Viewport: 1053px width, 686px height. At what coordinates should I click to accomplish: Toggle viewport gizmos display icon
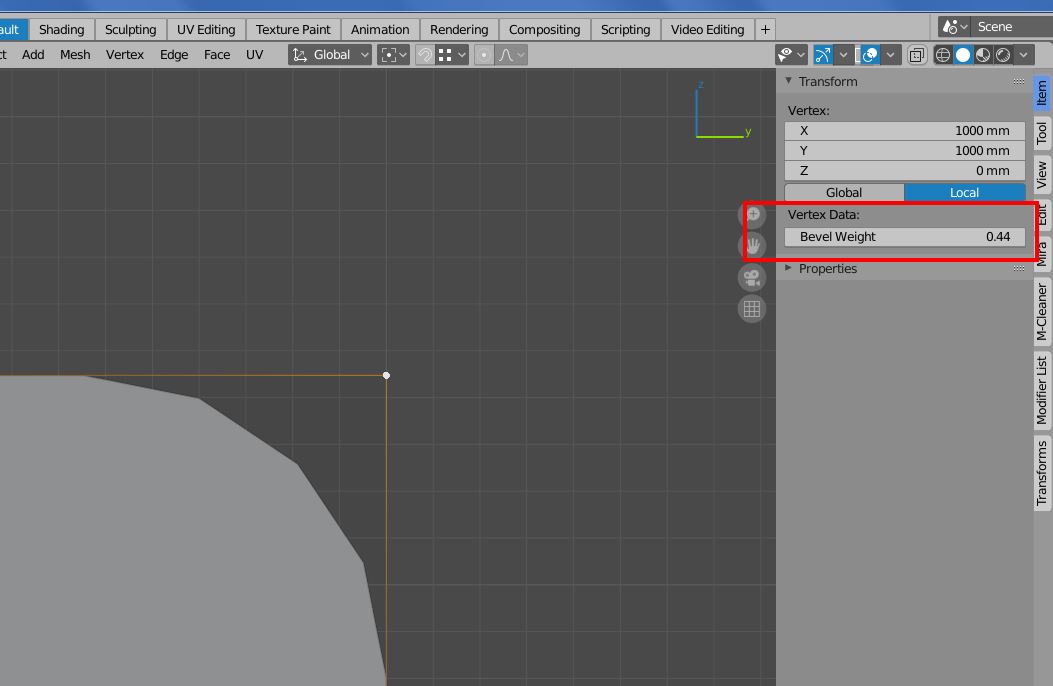pyautogui.click(x=823, y=55)
